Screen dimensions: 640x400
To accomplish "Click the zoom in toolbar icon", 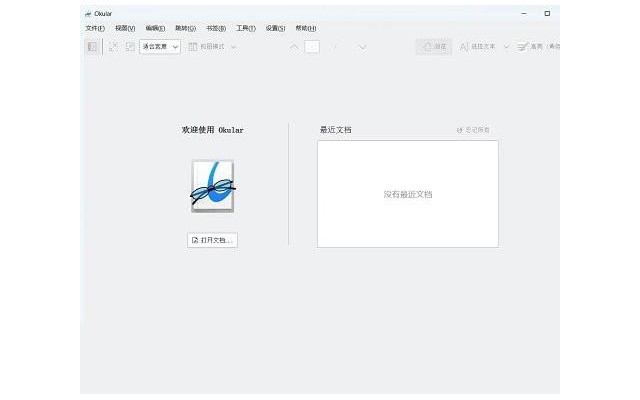I will pyautogui.click(x=130, y=47).
